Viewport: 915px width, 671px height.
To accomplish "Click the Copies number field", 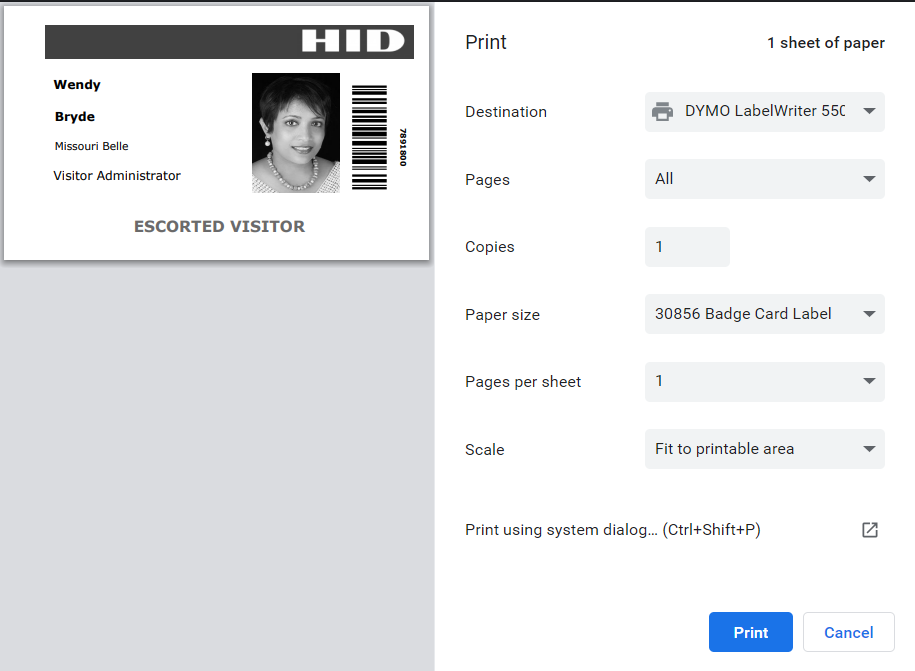I will click(687, 247).
